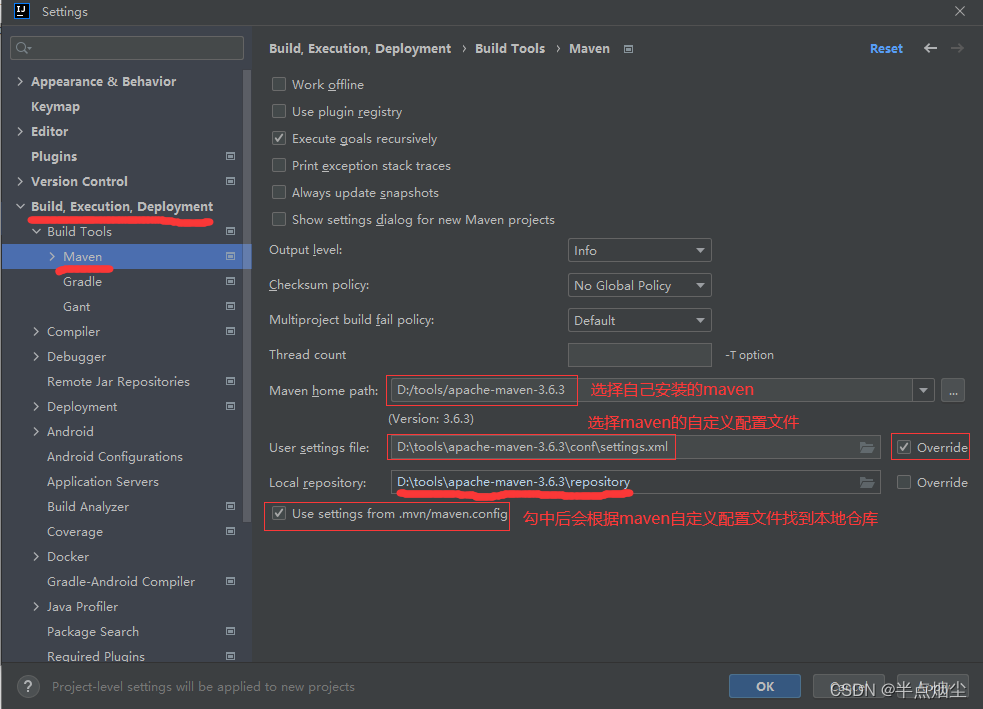Screen dimensions: 983x709
Task: Expand the Maven subtree
Action: [52, 256]
